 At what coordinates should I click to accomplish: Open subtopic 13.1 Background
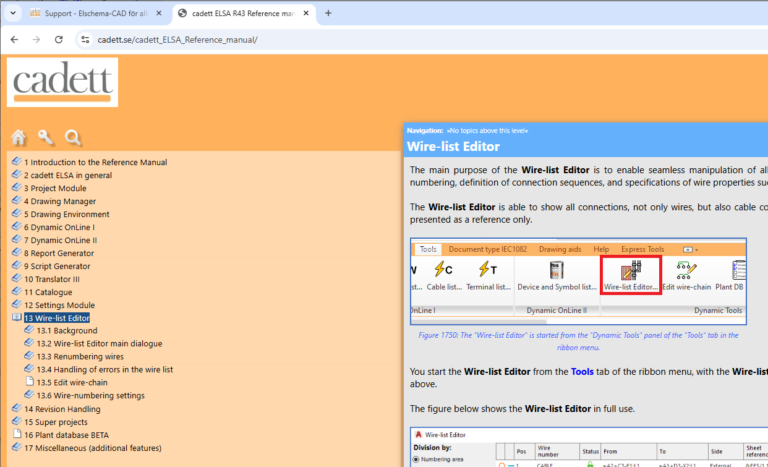click(67, 331)
